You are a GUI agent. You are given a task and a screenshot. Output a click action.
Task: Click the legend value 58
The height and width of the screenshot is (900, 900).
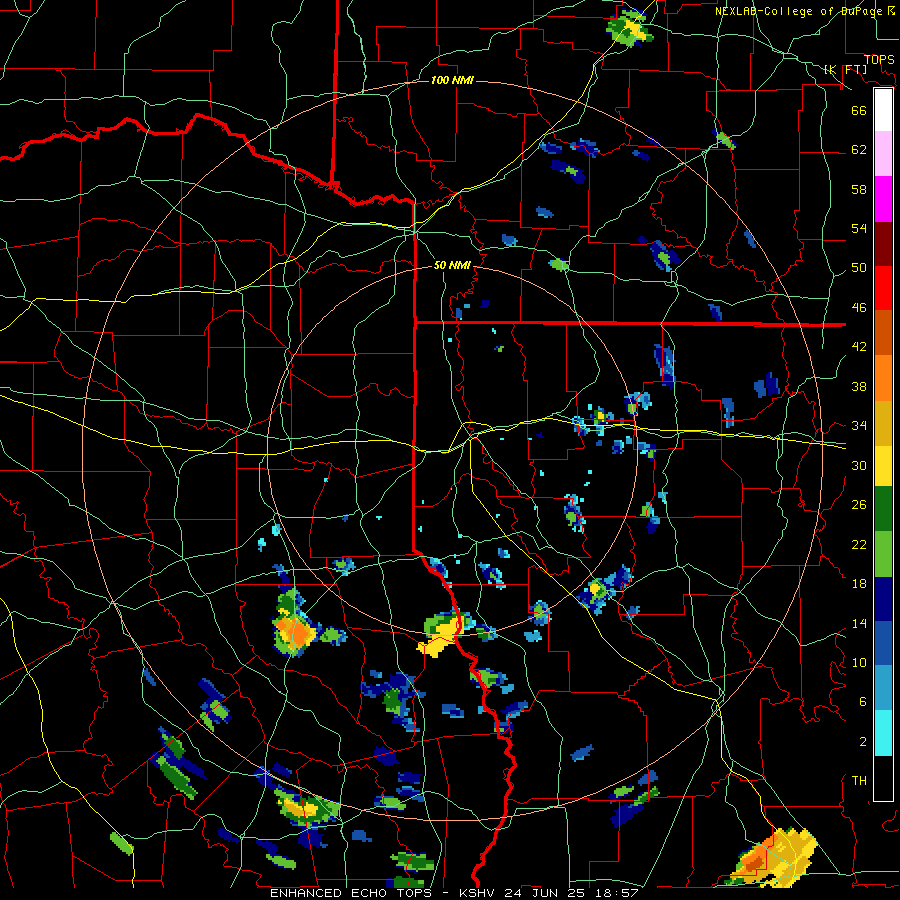[859, 189]
